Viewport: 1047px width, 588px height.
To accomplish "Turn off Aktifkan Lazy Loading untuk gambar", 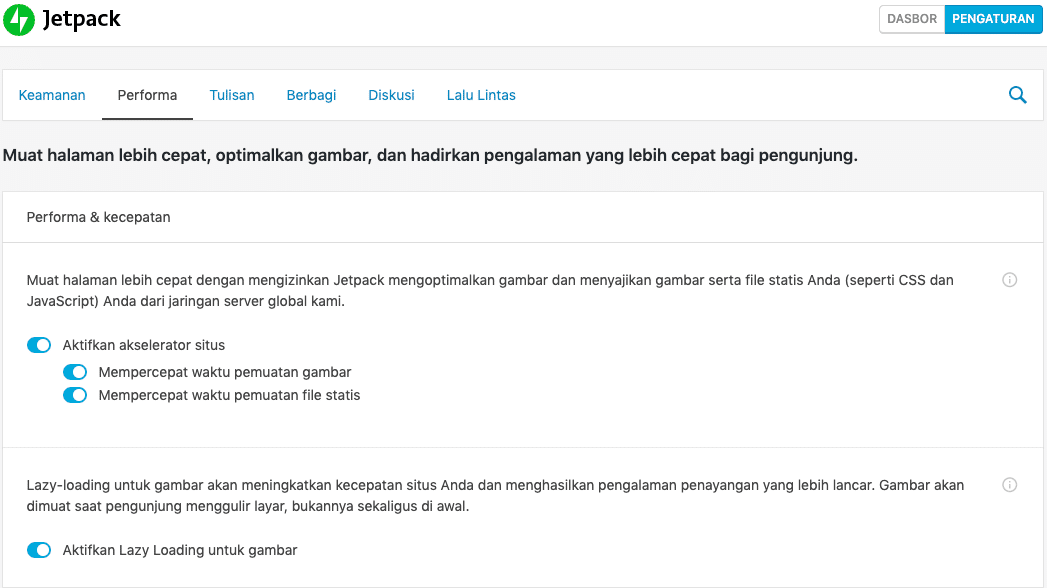I will pos(39,550).
